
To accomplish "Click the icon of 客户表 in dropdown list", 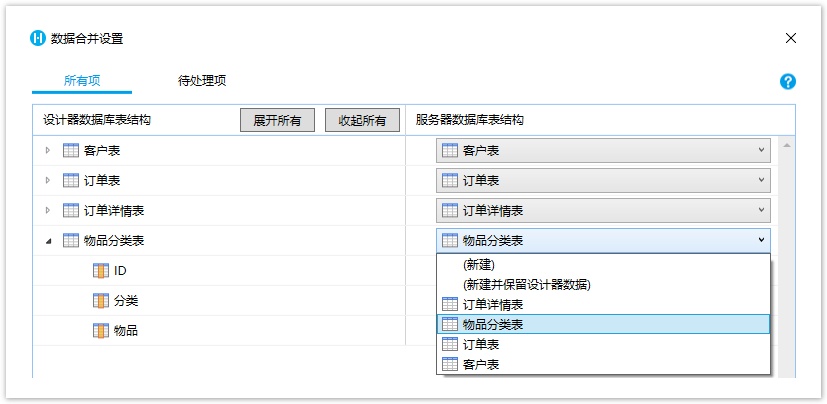I will click(x=450, y=364).
